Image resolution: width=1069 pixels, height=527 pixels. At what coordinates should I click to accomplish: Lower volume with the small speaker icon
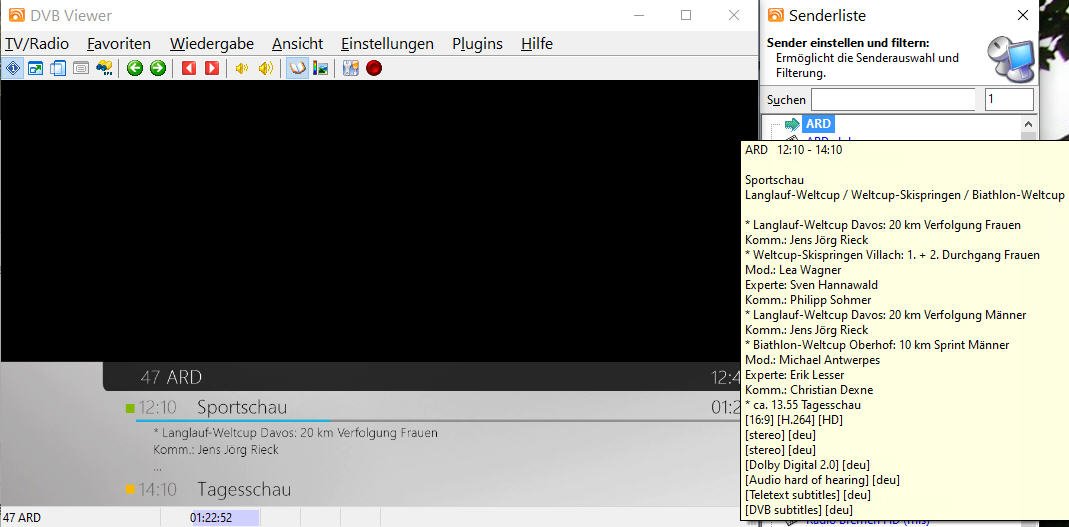(x=241, y=68)
